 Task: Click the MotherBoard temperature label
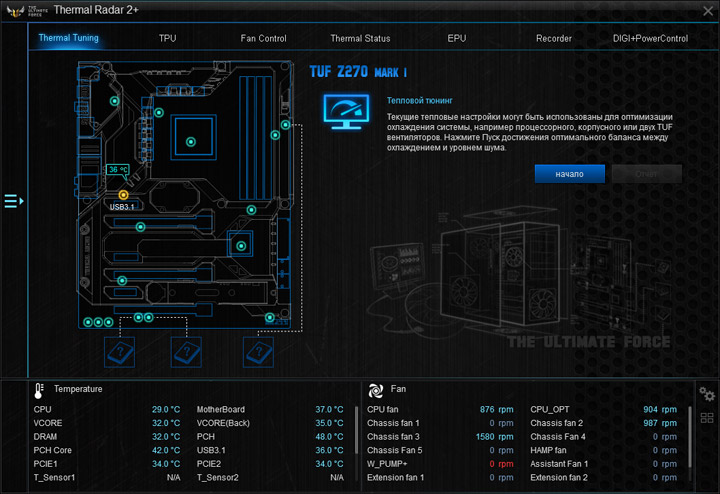coord(221,410)
